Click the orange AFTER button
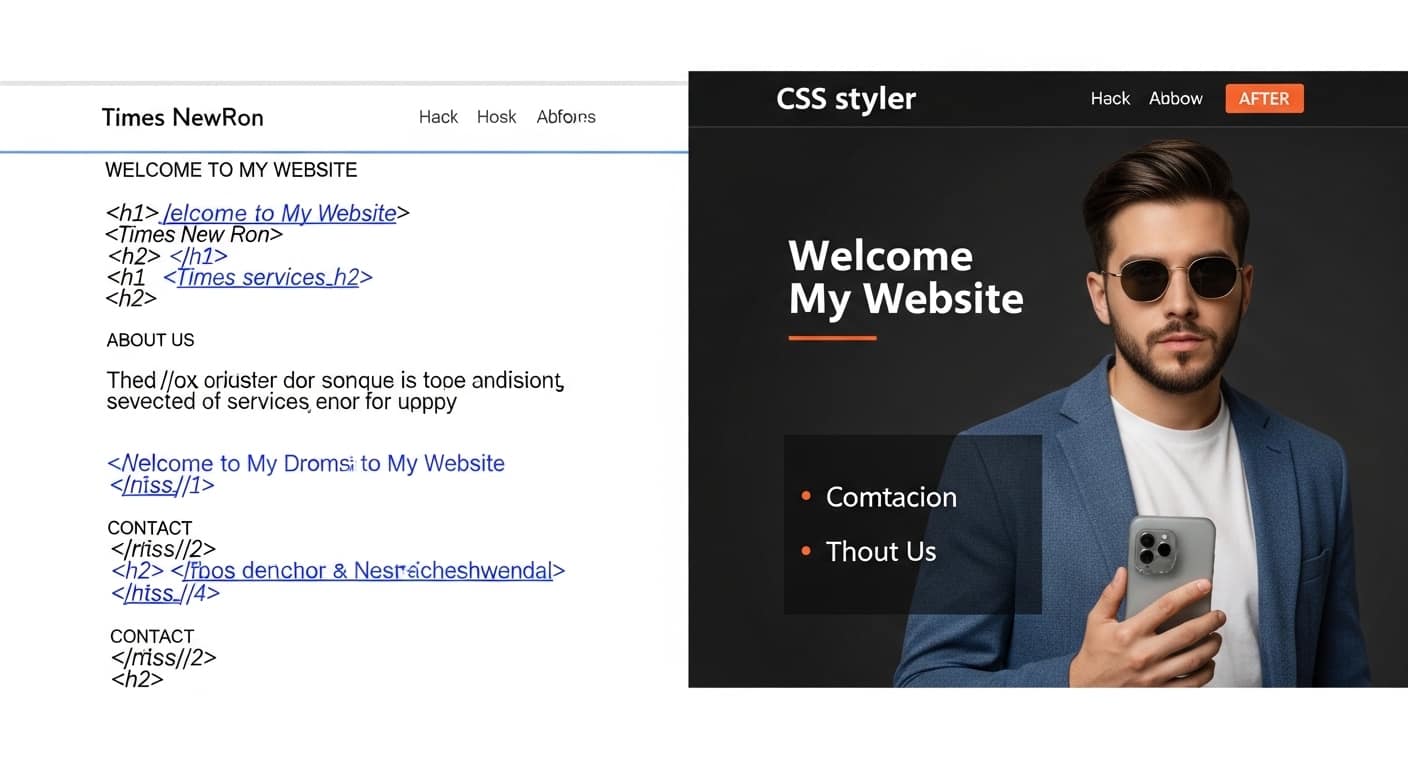This screenshot has height=768, width=1408. [x=1263, y=98]
